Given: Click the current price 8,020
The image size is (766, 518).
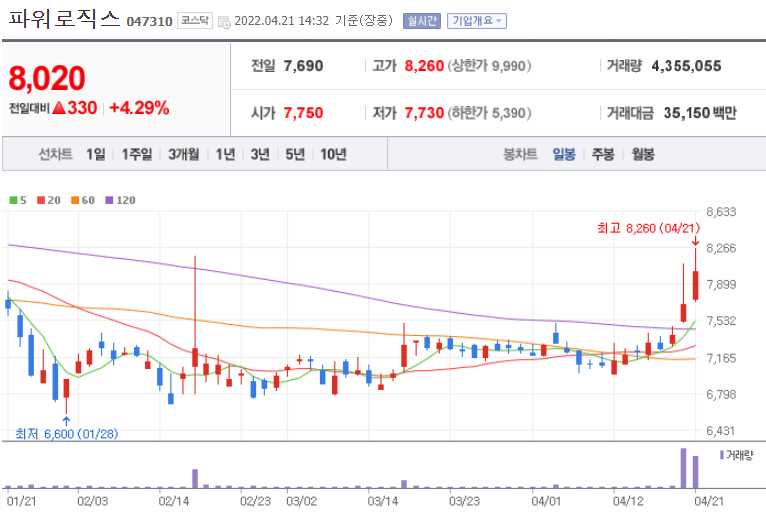Looking at the screenshot, I should pyautogui.click(x=47, y=78).
